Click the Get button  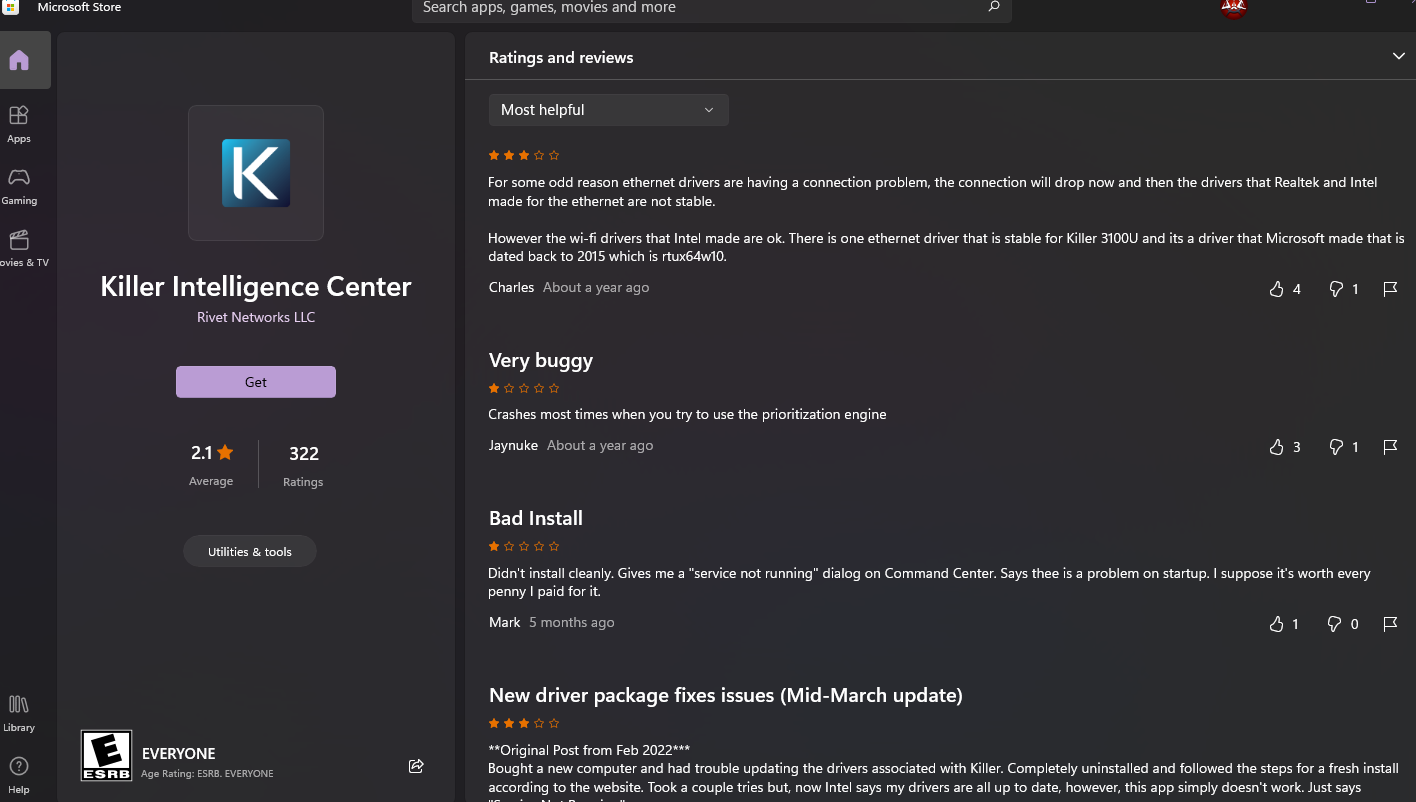pos(256,382)
